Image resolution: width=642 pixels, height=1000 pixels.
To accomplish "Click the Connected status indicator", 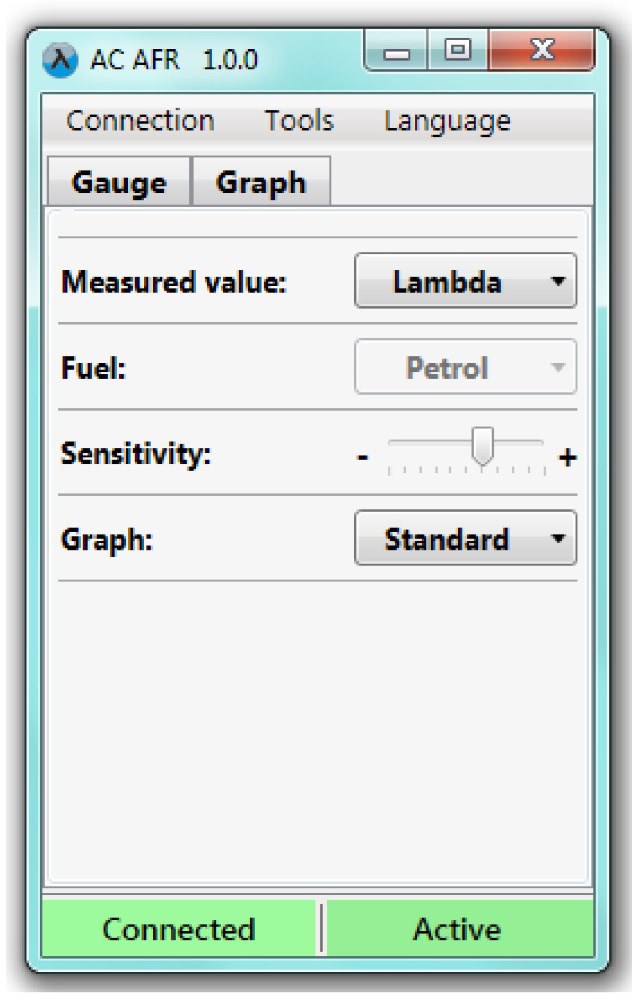I will 179,929.
